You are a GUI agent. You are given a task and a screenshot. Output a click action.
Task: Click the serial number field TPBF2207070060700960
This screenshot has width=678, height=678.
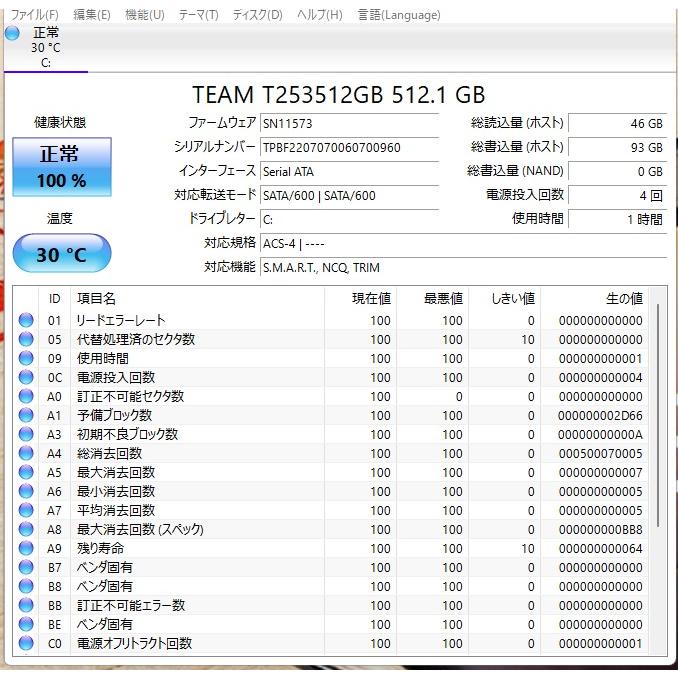click(x=349, y=148)
